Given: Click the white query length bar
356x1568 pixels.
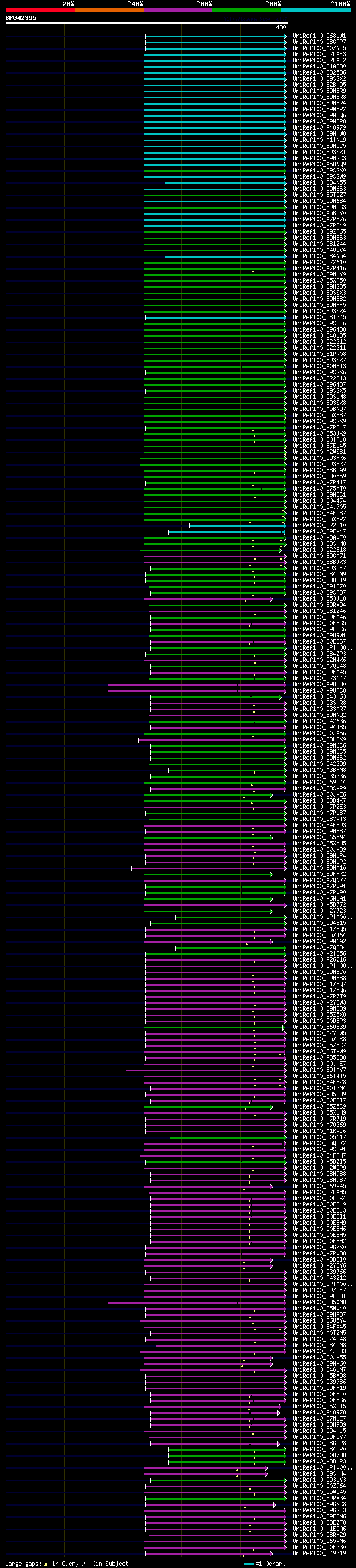Looking at the screenshot, I should pyautogui.click(x=147, y=23).
